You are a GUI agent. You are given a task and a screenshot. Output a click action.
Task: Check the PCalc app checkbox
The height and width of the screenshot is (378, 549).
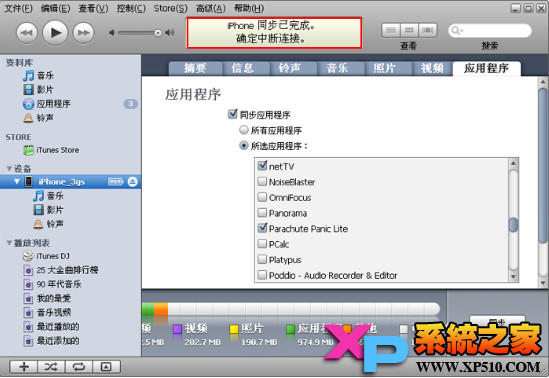point(262,244)
